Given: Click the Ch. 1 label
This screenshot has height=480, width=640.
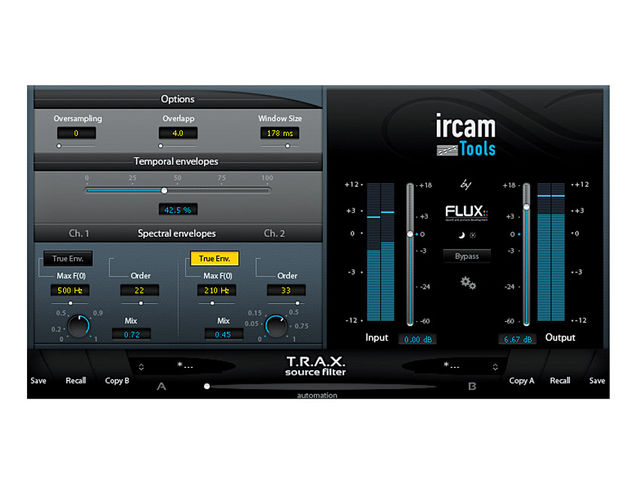Looking at the screenshot, I should [x=78, y=233].
